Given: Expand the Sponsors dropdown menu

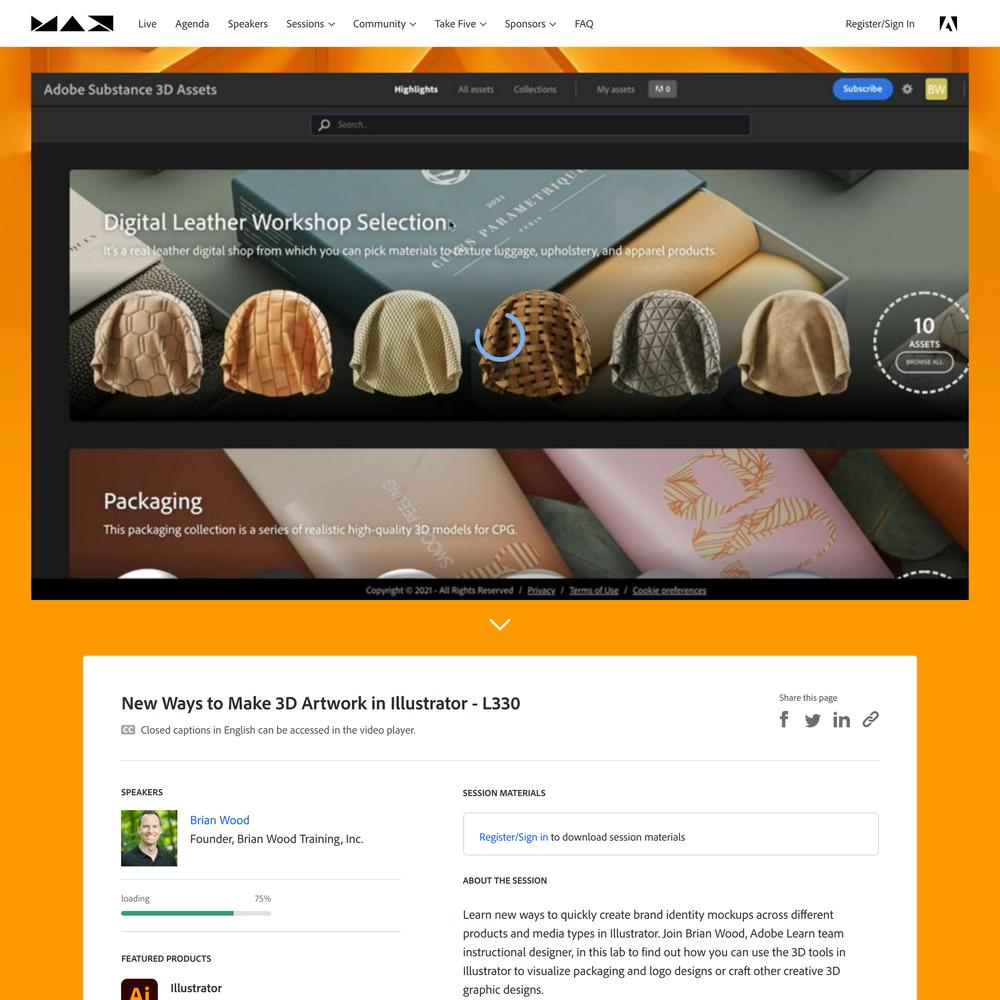Looking at the screenshot, I should 530,24.
